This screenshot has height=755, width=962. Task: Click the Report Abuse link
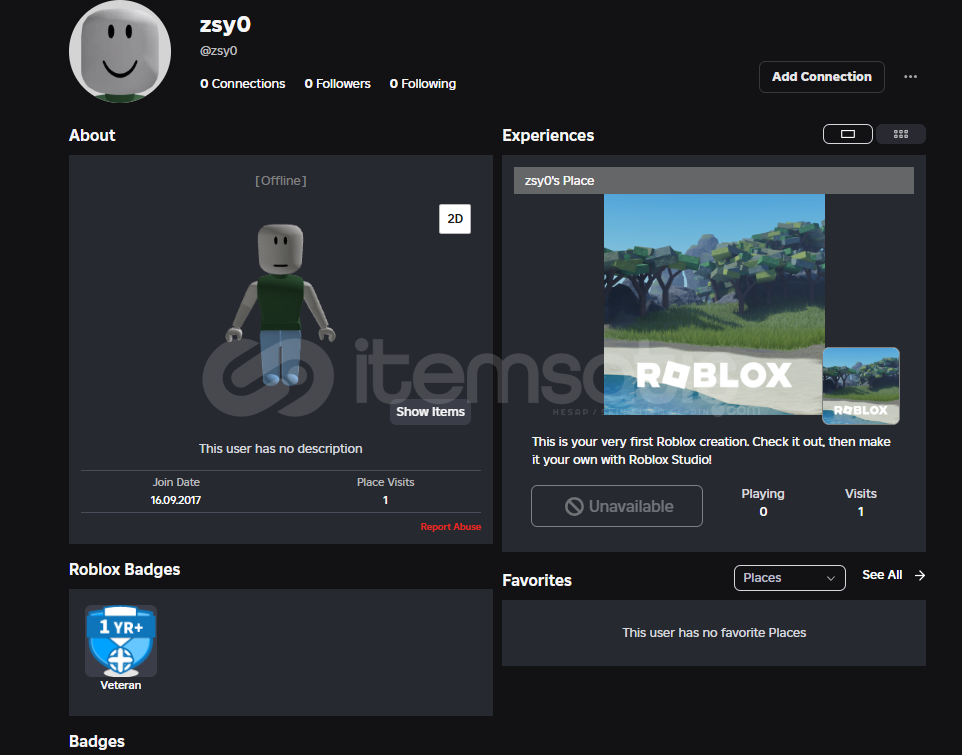coord(450,527)
